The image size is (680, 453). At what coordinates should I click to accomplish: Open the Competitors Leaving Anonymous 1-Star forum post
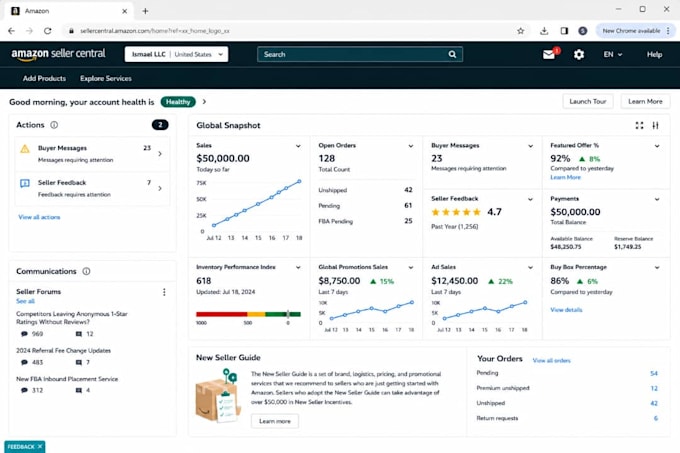pos(72,318)
